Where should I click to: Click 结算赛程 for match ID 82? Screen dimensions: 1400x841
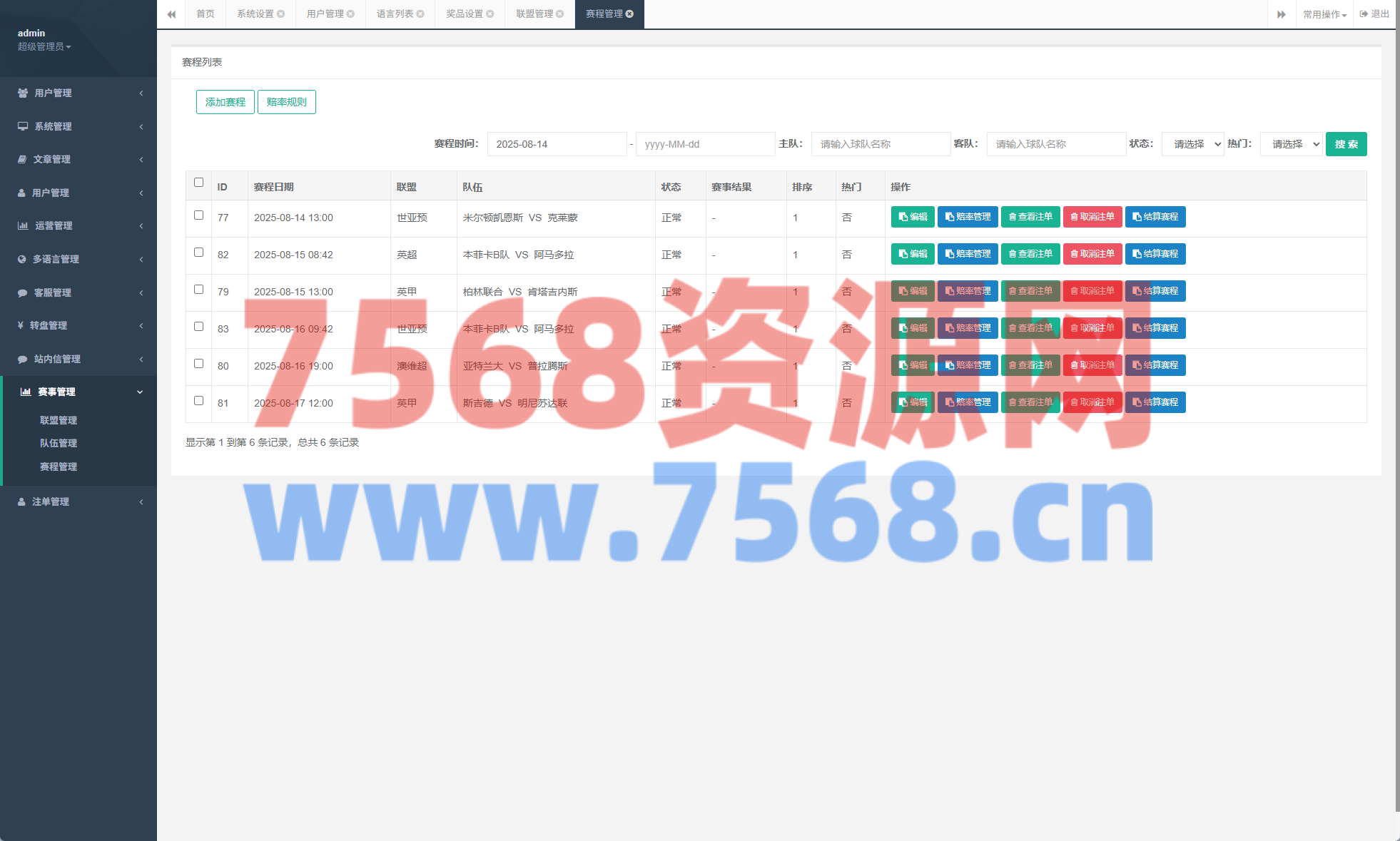pyautogui.click(x=1155, y=254)
